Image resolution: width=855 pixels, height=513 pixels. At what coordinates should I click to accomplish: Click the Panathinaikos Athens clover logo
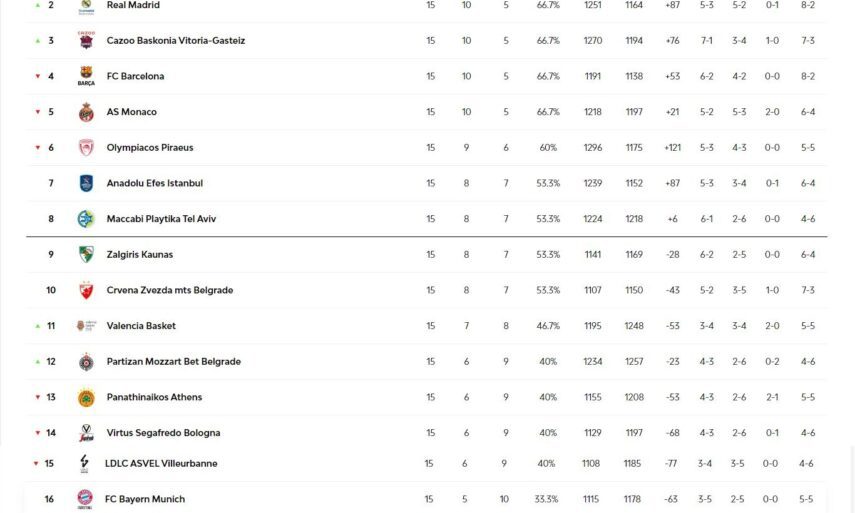pos(86,397)
